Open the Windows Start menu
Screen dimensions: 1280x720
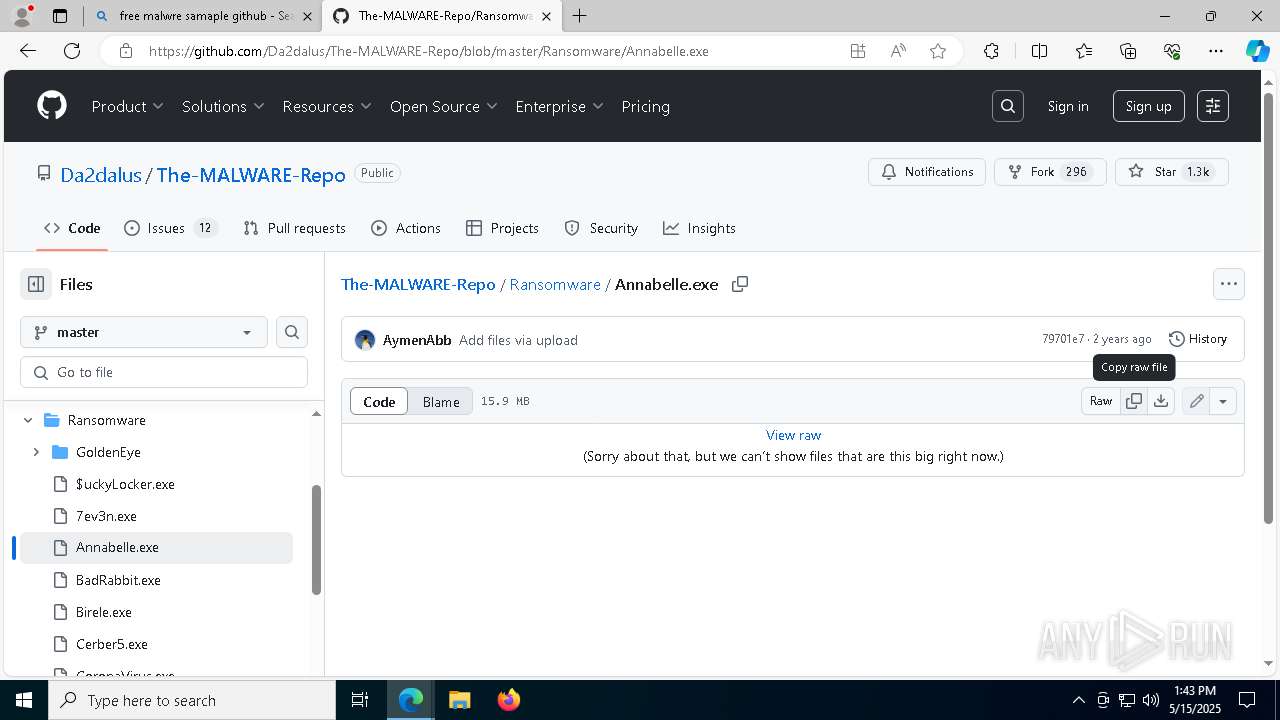coord(24,700)
